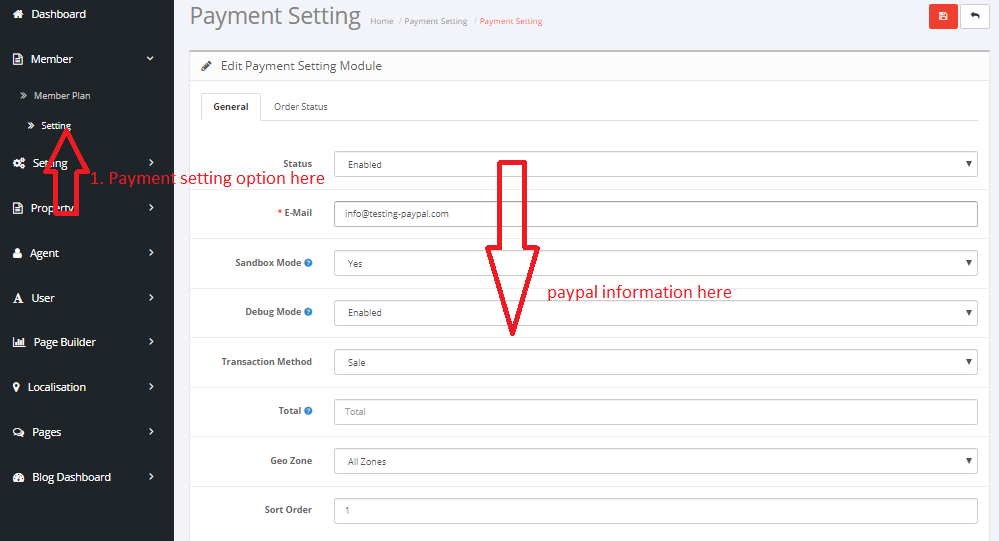Click the Sandbox Mode help icon
The image size is (999, 541).
point(308,263)
